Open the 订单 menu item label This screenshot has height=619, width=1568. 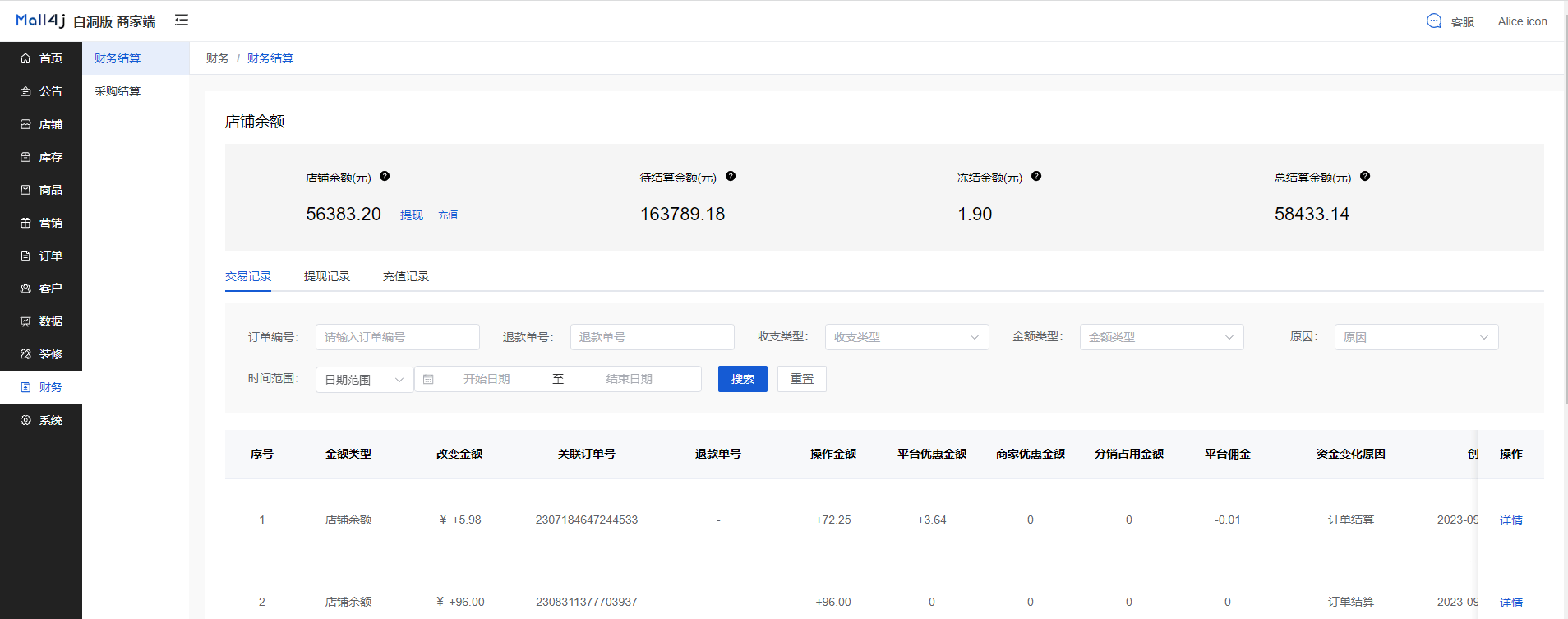pyautogui.click(x=51, y=256)
